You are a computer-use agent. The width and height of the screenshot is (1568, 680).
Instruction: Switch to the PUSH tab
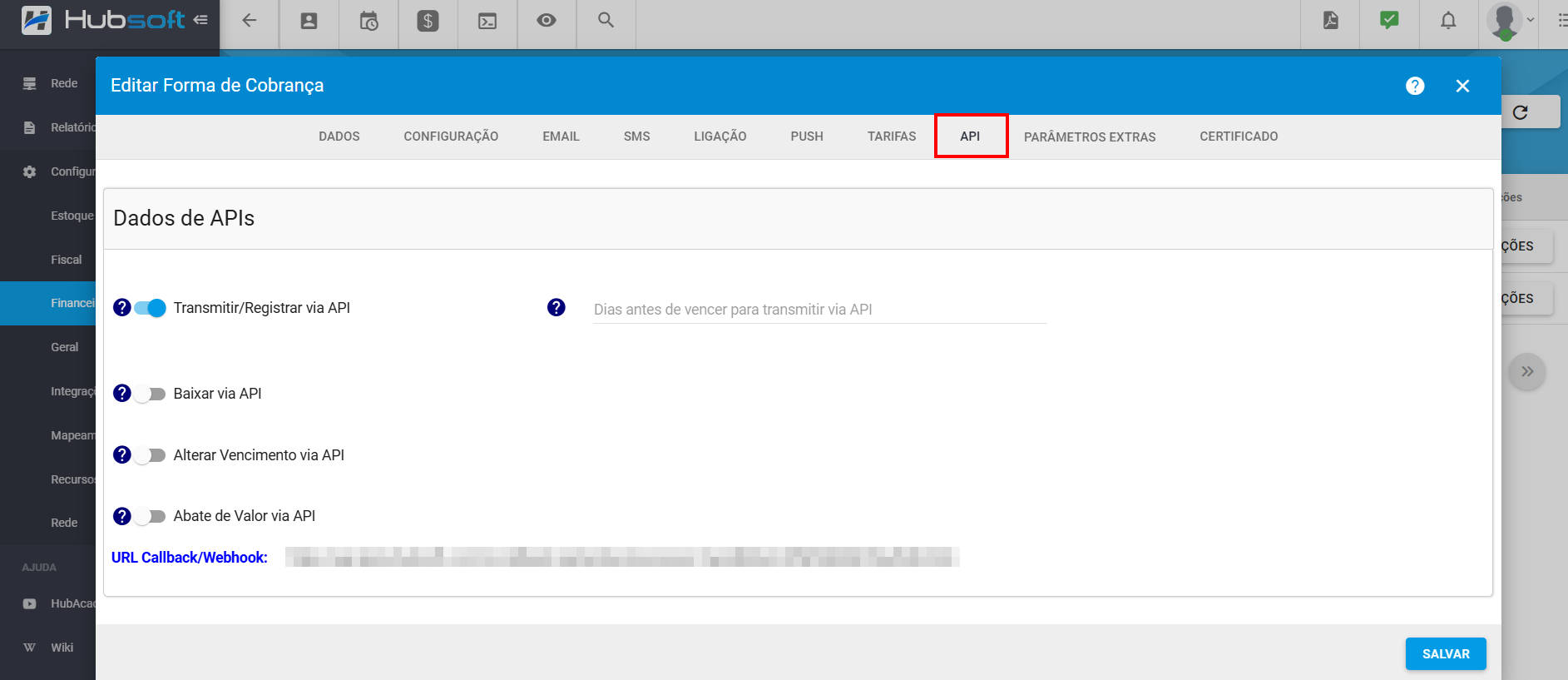[x=807, y=136]
